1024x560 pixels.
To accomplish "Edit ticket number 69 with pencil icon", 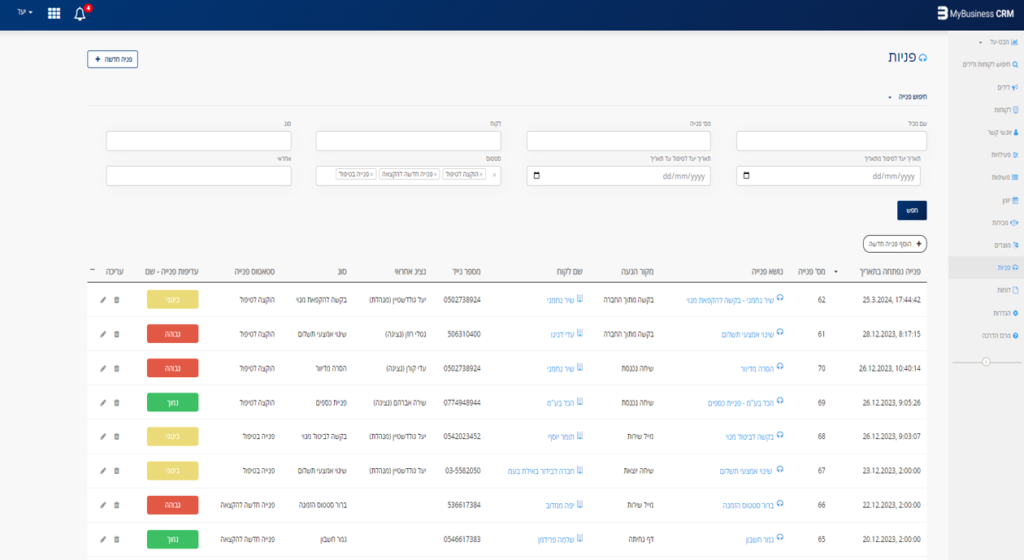I will click(x=103, y=403).
